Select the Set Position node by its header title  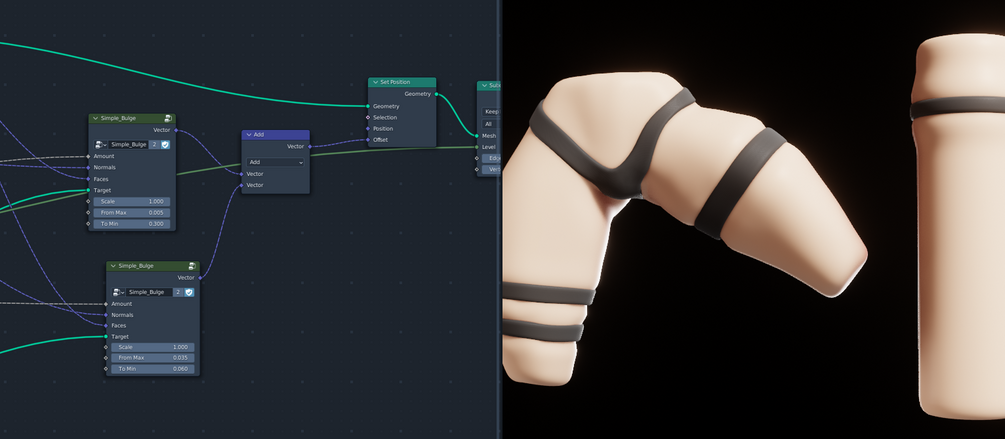click(395, 82)
